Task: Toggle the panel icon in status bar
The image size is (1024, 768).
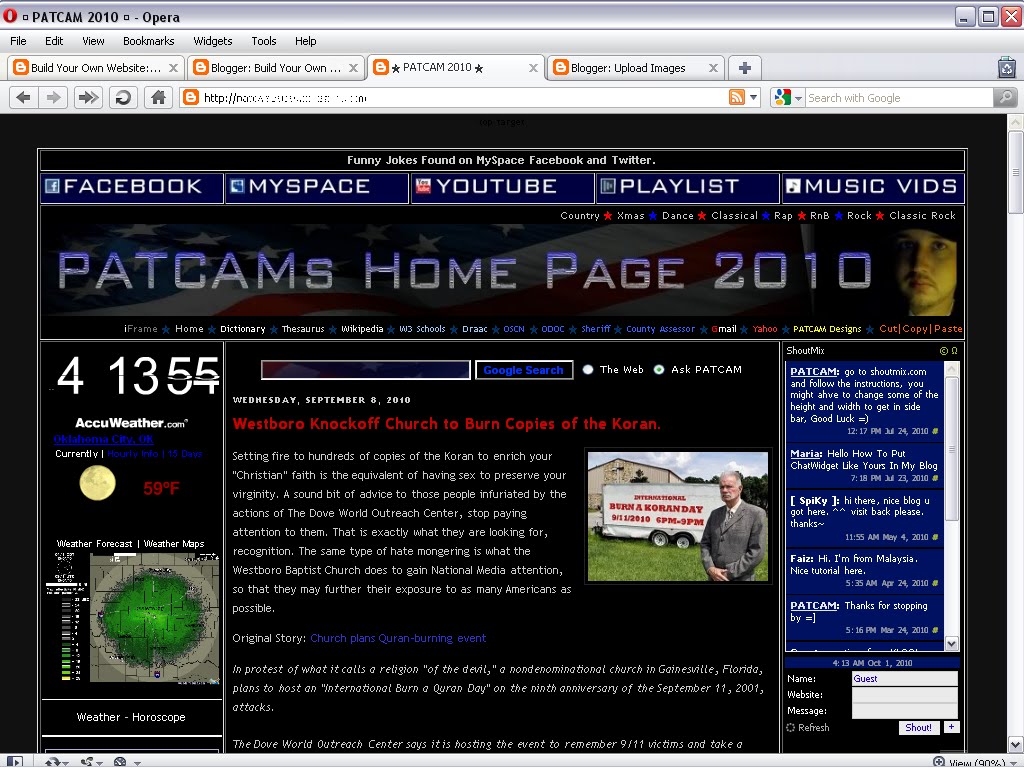Action: click(x=14, y=761)
